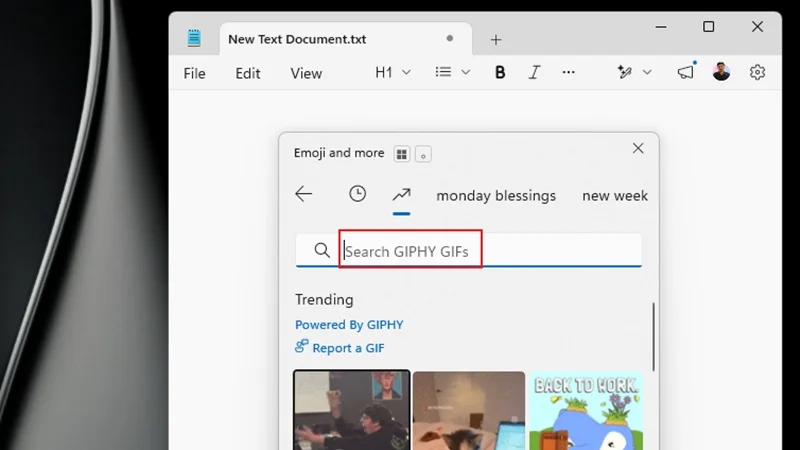800x450 pixels.
Task: Select the New Text Document.txt tab
Action: click(x=345, y=39)
